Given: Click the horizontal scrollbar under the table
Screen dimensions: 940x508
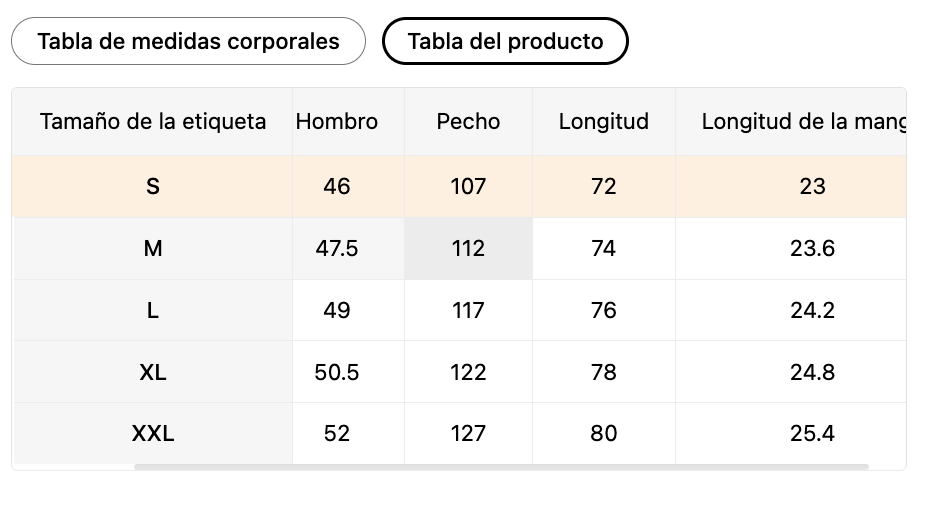Looking at the screenshot, I should tap(500, 466).
